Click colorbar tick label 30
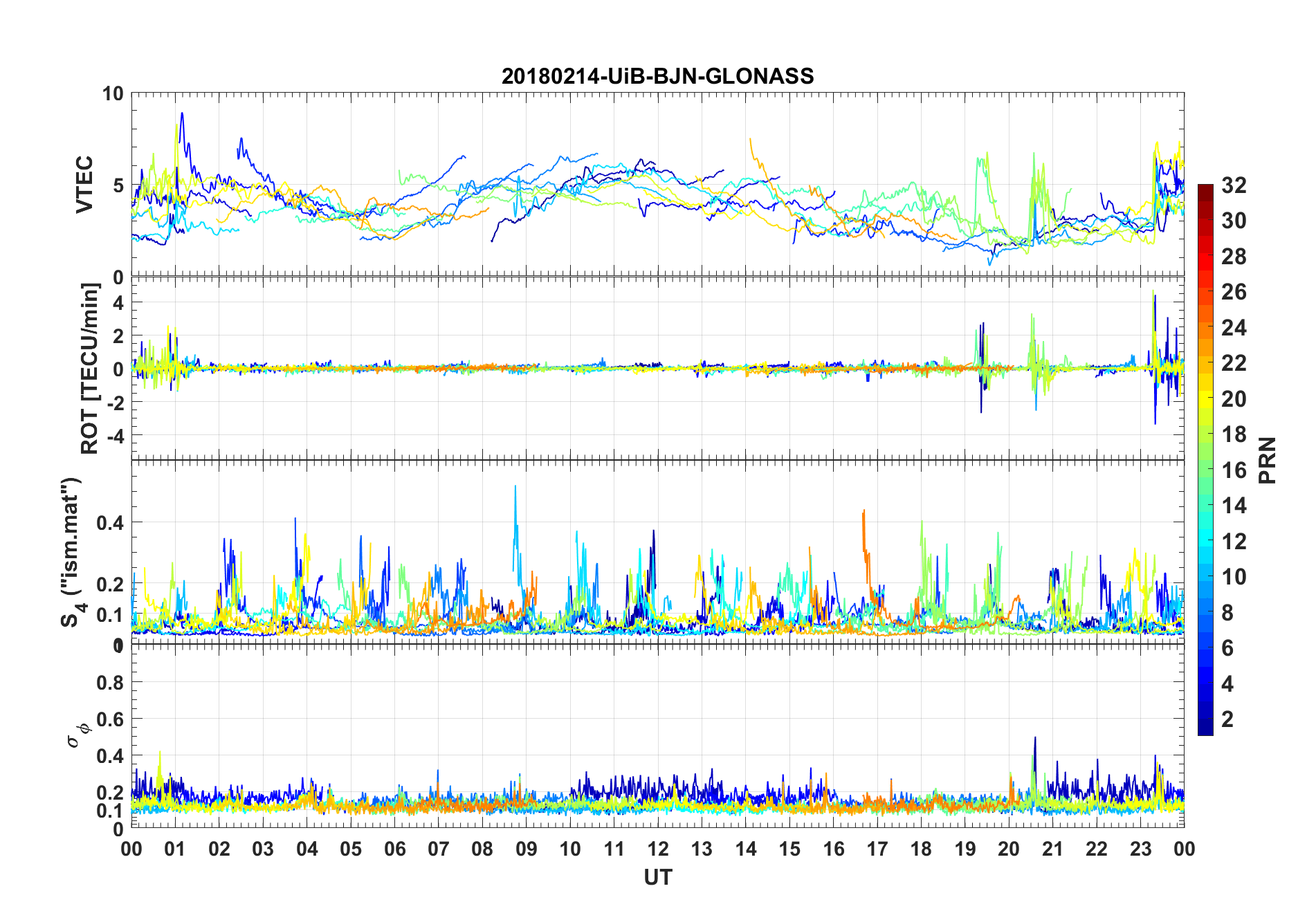 [x=1234, y=221]
